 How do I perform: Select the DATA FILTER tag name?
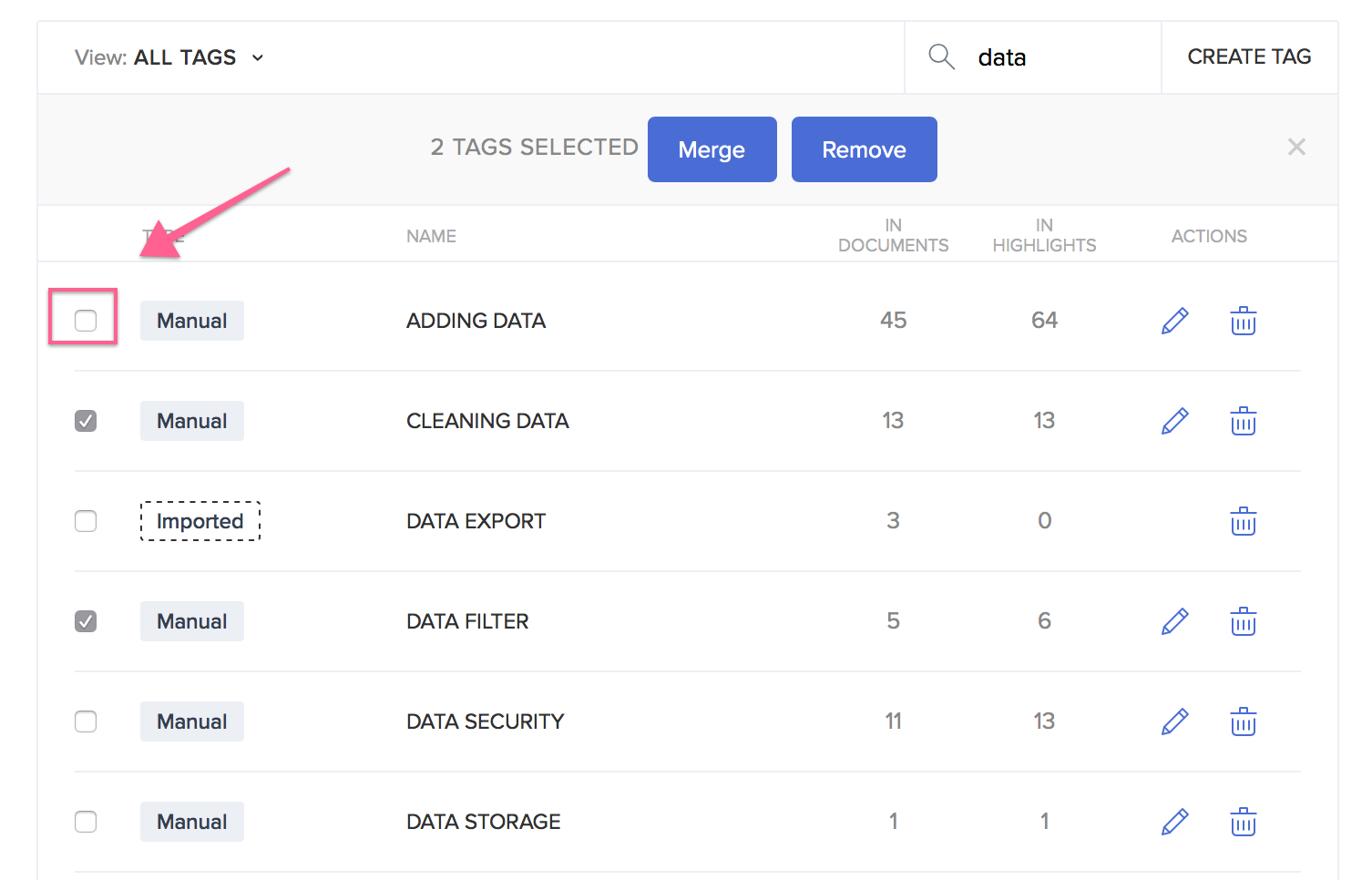(467, 621)
